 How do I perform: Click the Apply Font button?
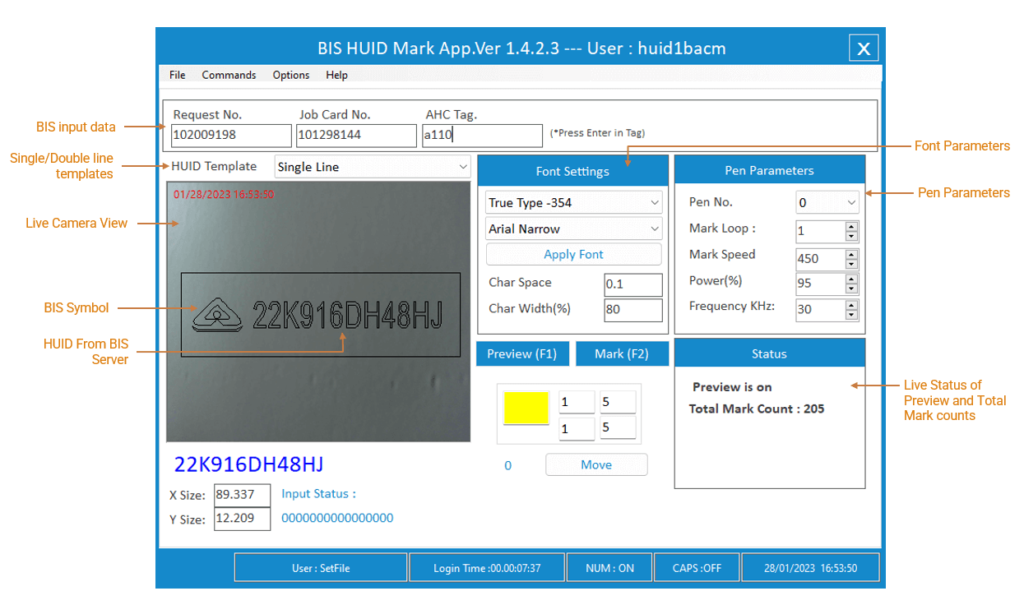click(x=573, y=254)
